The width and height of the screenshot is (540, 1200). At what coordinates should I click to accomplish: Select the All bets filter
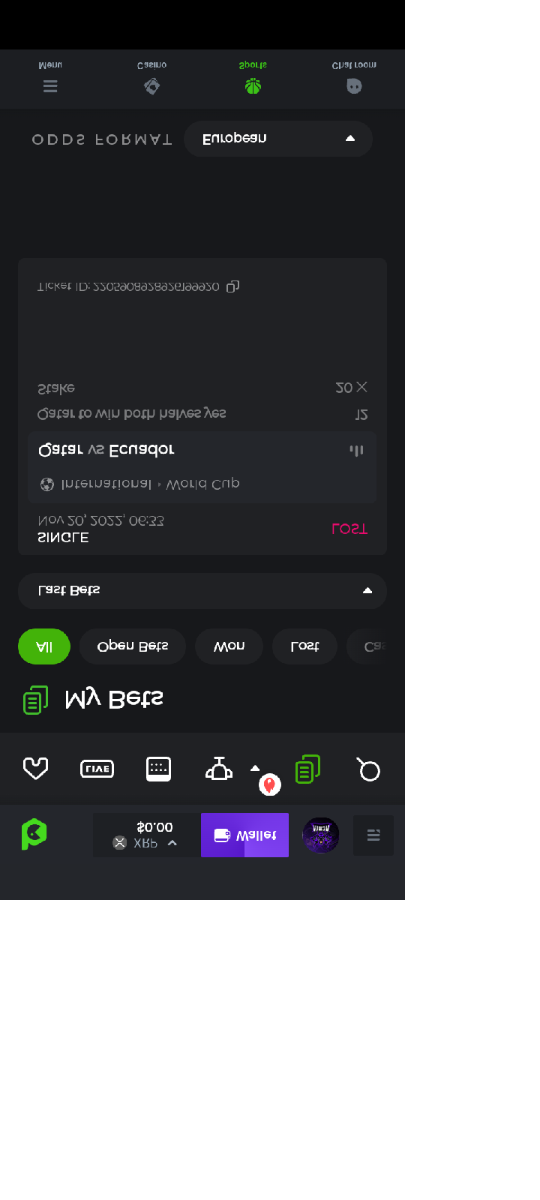(x=44, y=647)
